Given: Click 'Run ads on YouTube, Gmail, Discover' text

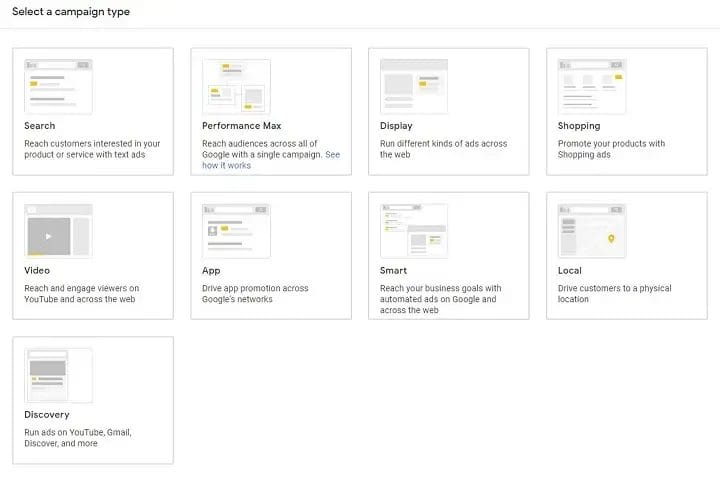Looking at the screenshot, I should point(78,438).
